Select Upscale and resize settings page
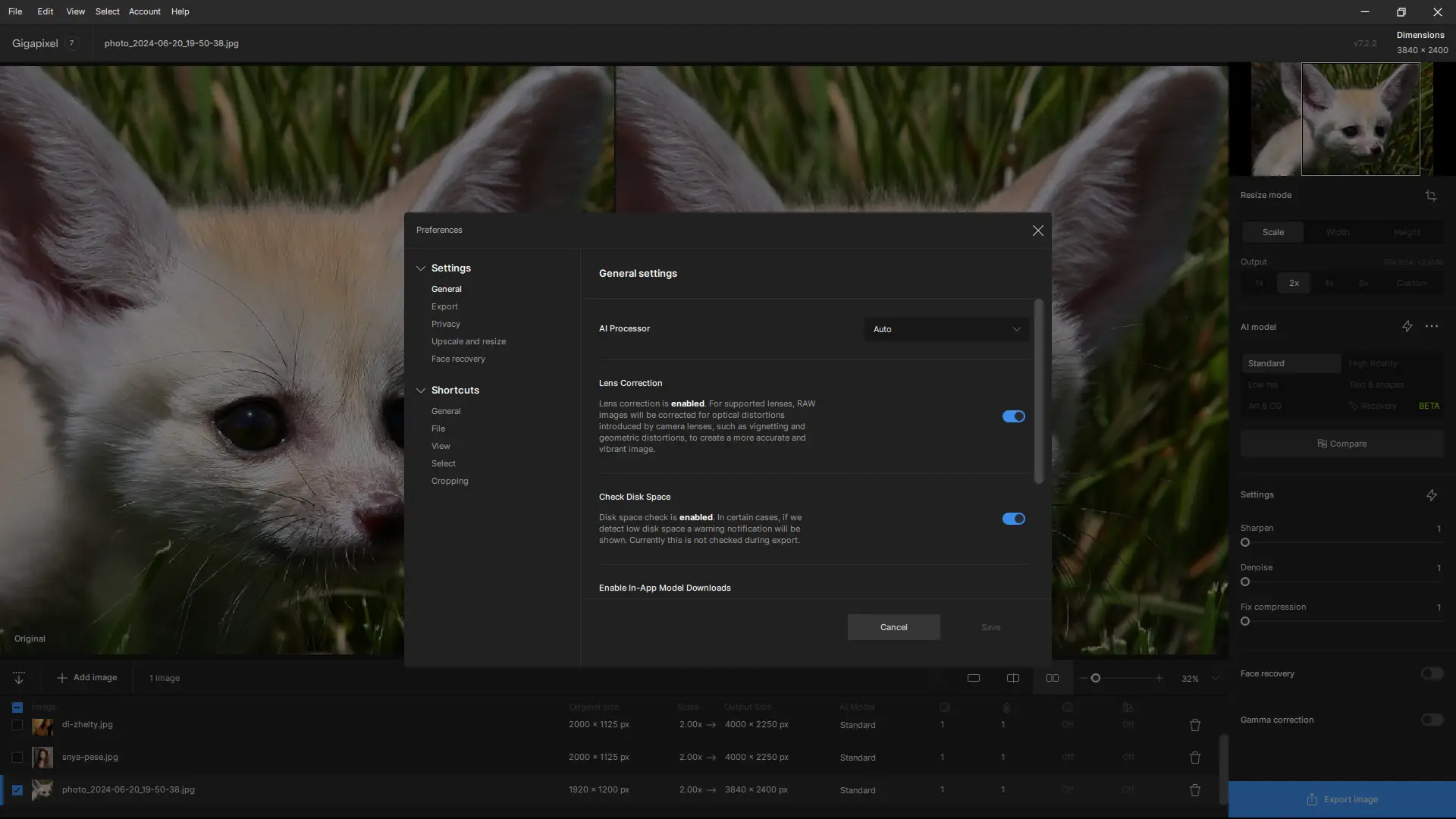The image size is (1456, 819). (x=468, y=341)
